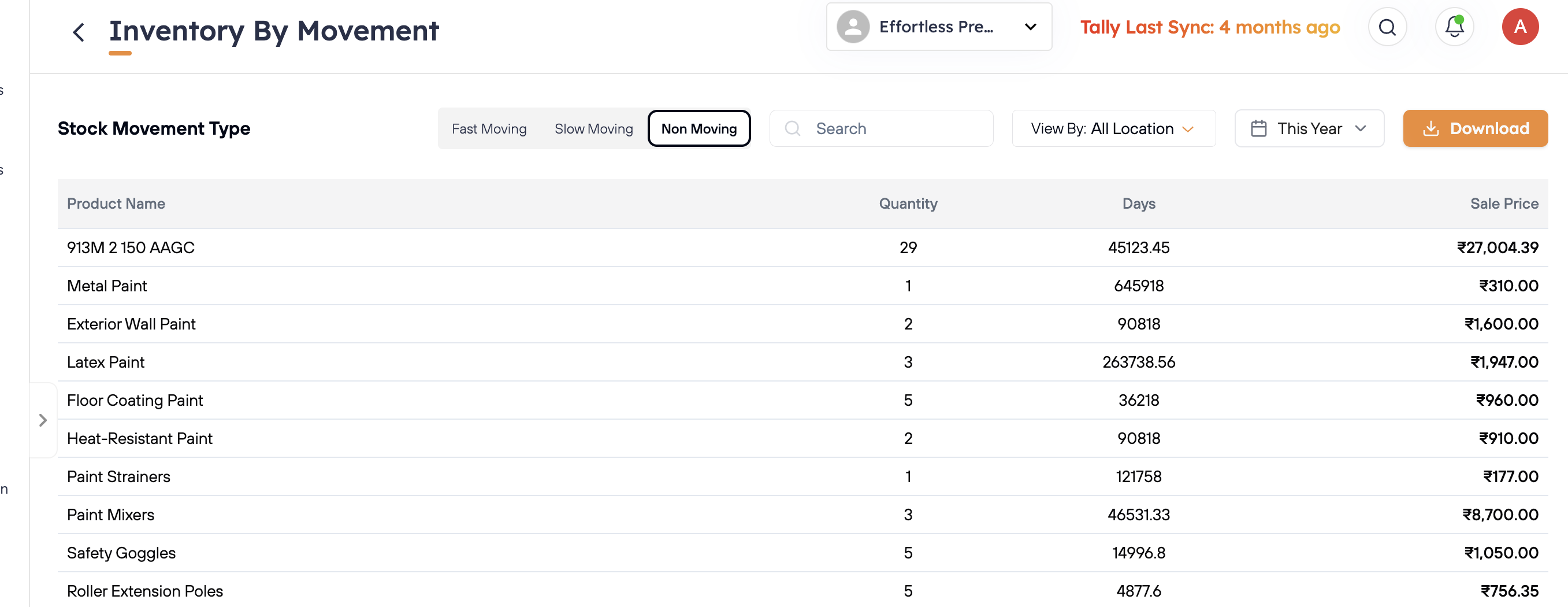Click the magnifier icon inside Search box
1568x607 pixels.
pos(792,129)
